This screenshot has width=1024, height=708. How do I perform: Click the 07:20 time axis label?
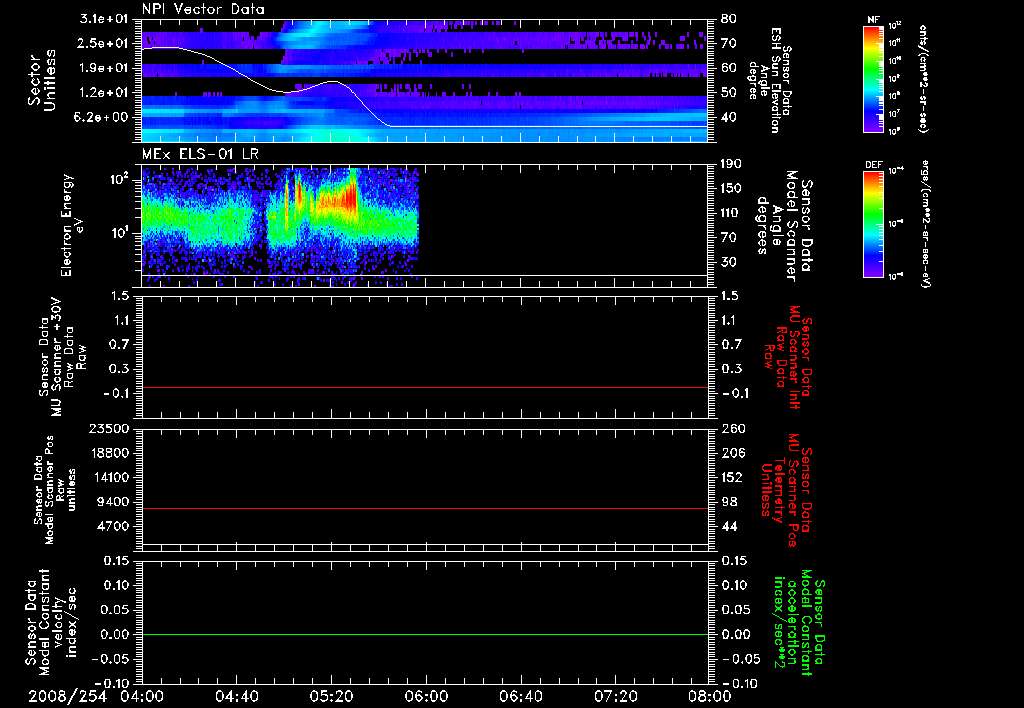click(615, 696)
